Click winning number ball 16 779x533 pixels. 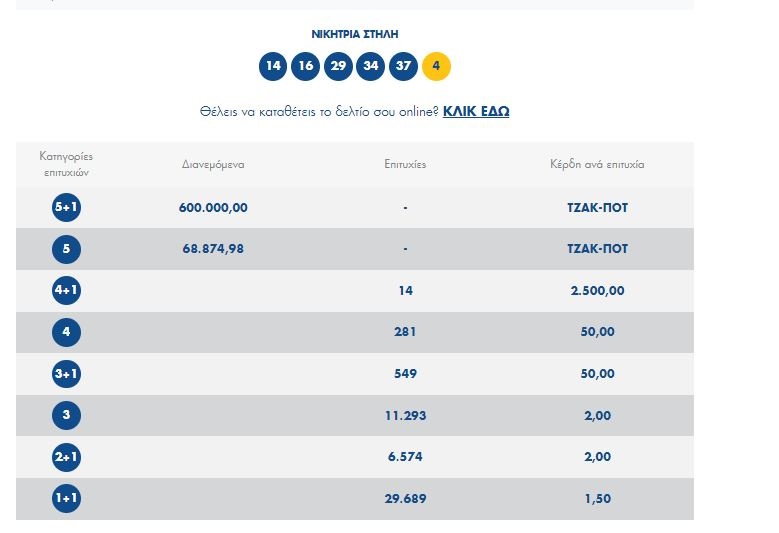305,67
